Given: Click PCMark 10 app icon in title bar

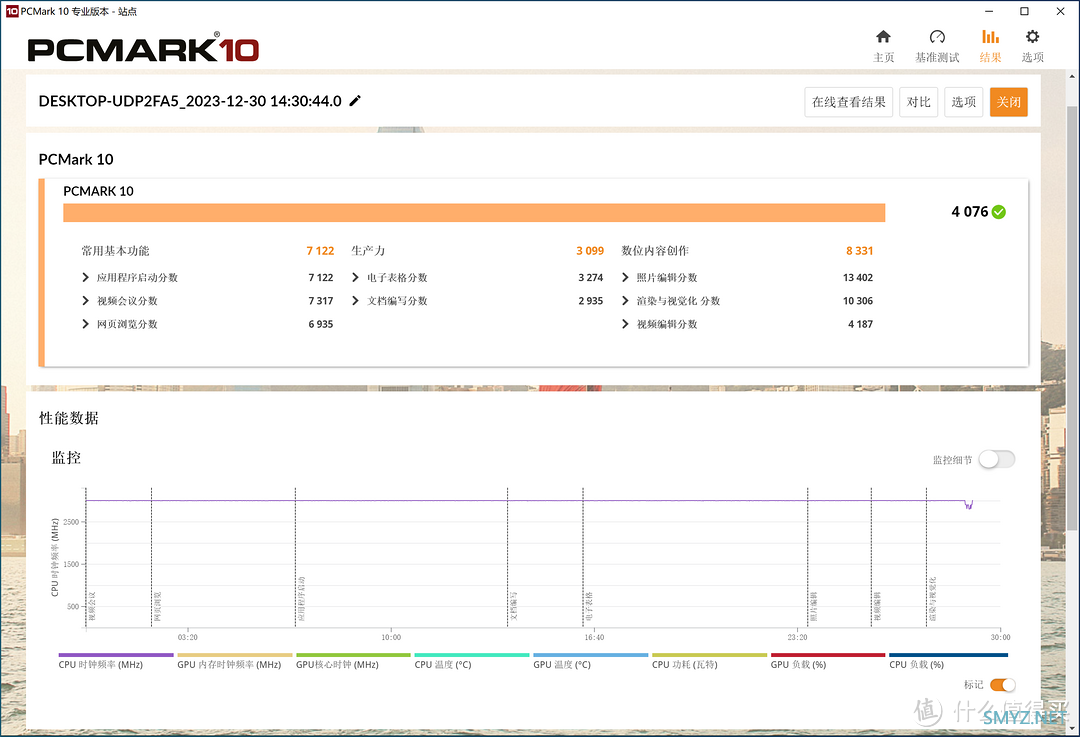Looking at the screenshot, I should 12,11.
